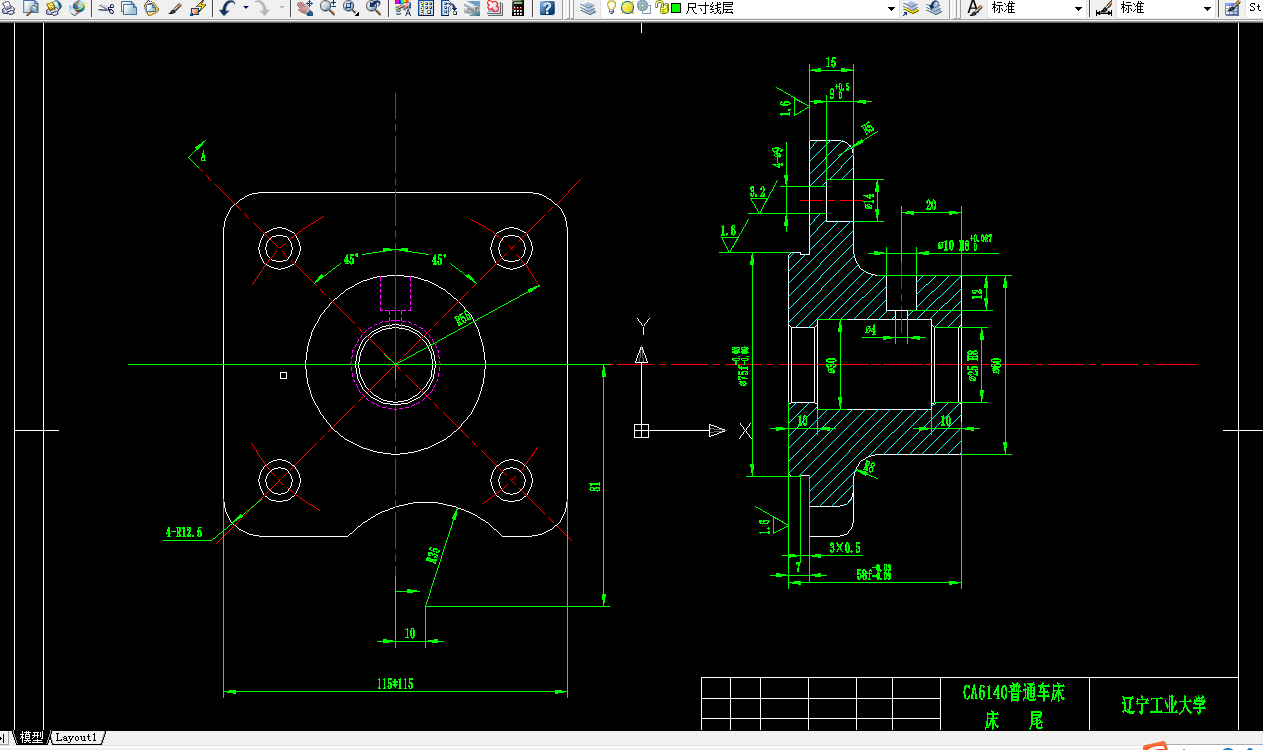Click the 床 尾 part name text
This screenshot has width=1263, height=750.
pos(1014,720)
